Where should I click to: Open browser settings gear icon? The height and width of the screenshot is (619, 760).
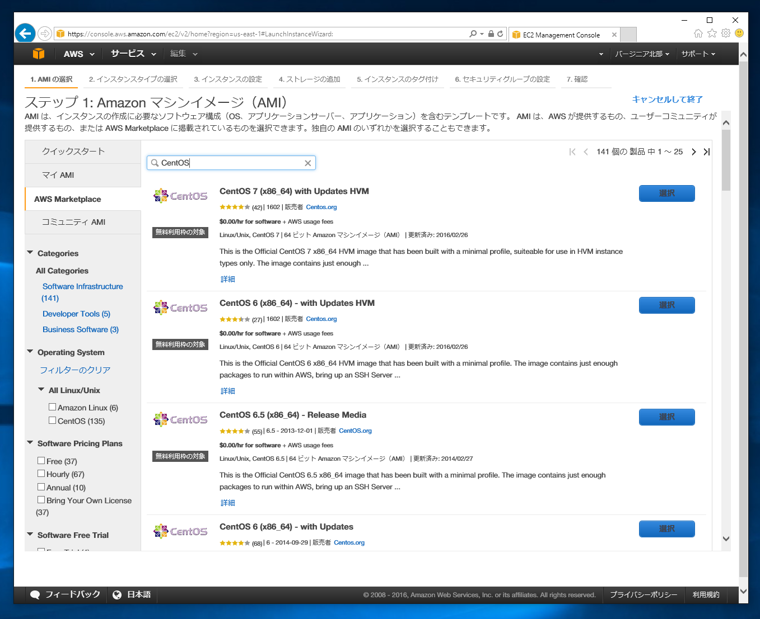coord(726,33)
